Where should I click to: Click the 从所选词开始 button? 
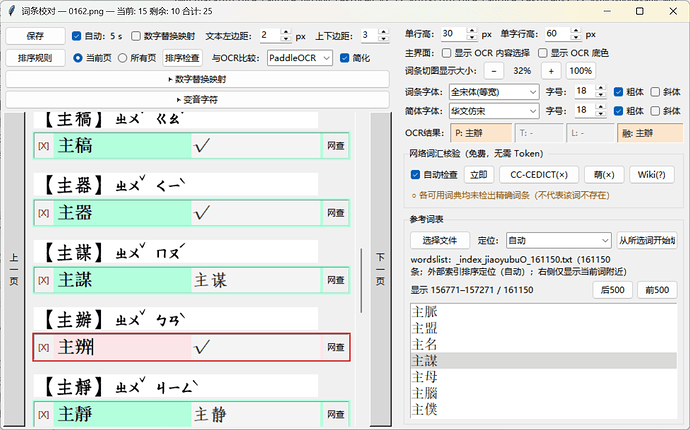point(647,241)
